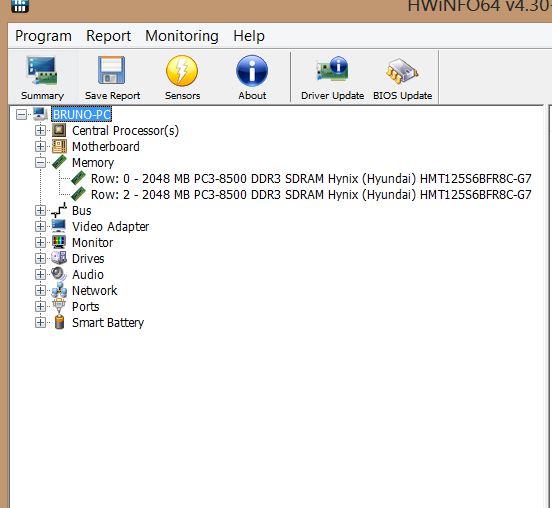The width and height of the screenshot is (552, 508).
Task: Open the Monitoring menu
Action: click(182, 36)
